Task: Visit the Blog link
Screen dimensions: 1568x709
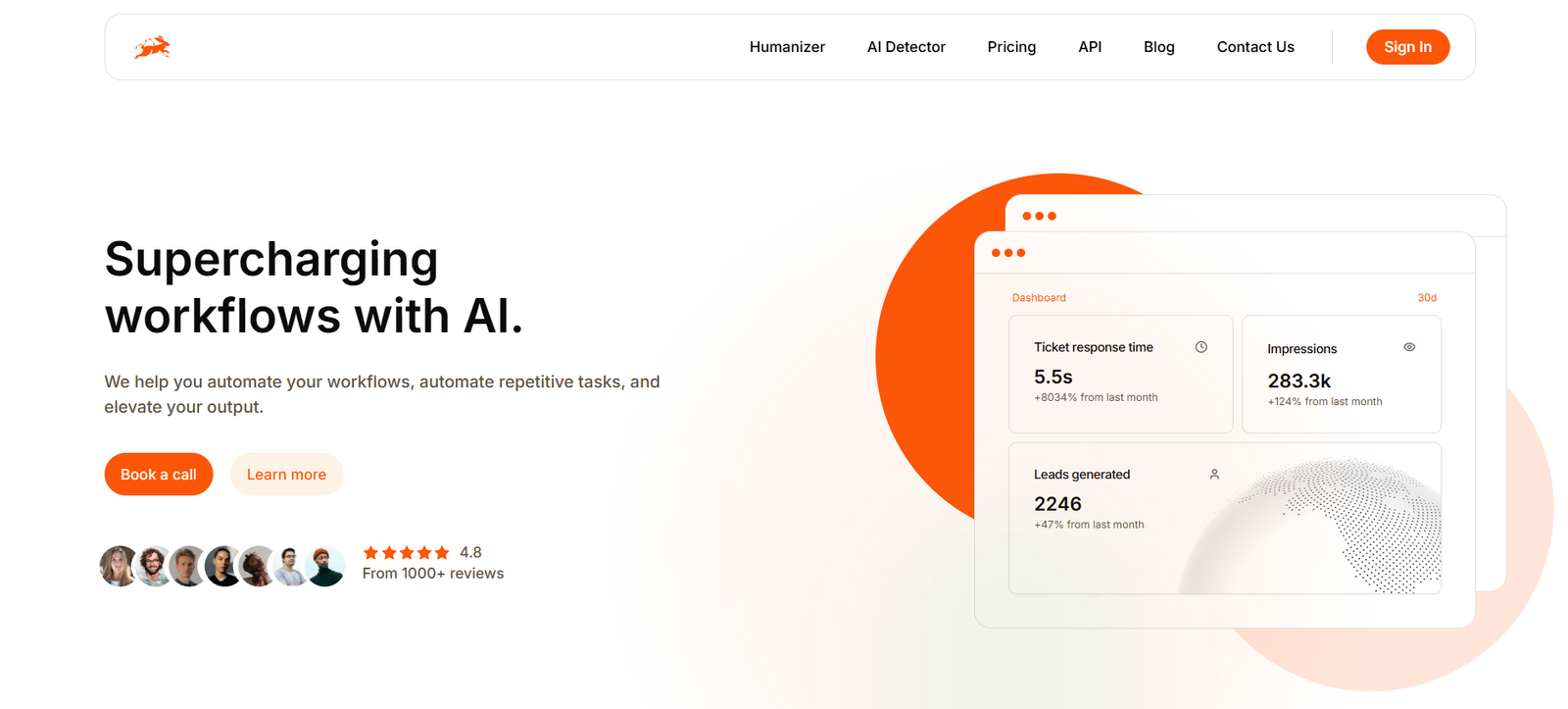Action: (1158, 47)
